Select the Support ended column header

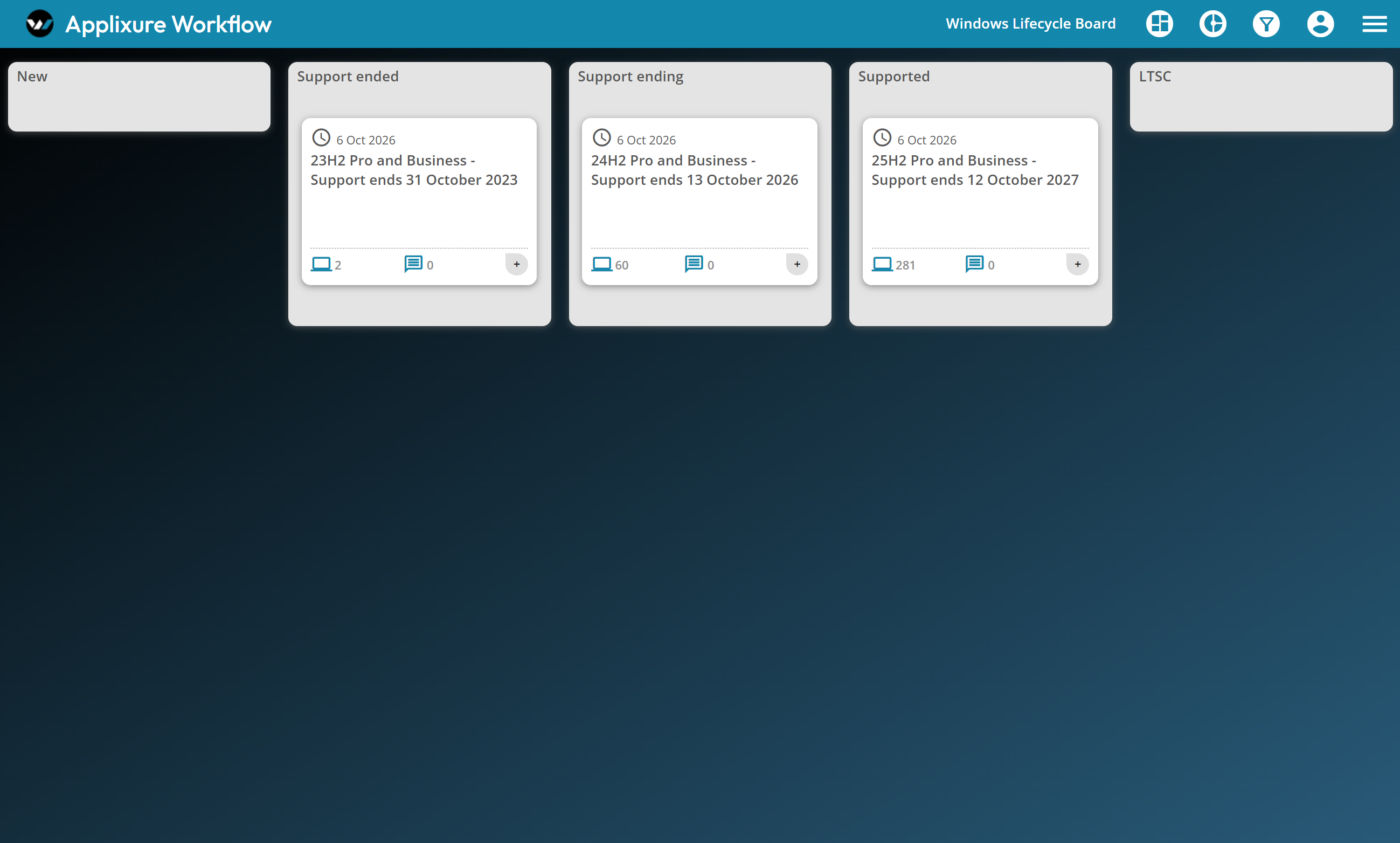click(x=348, y=77)
